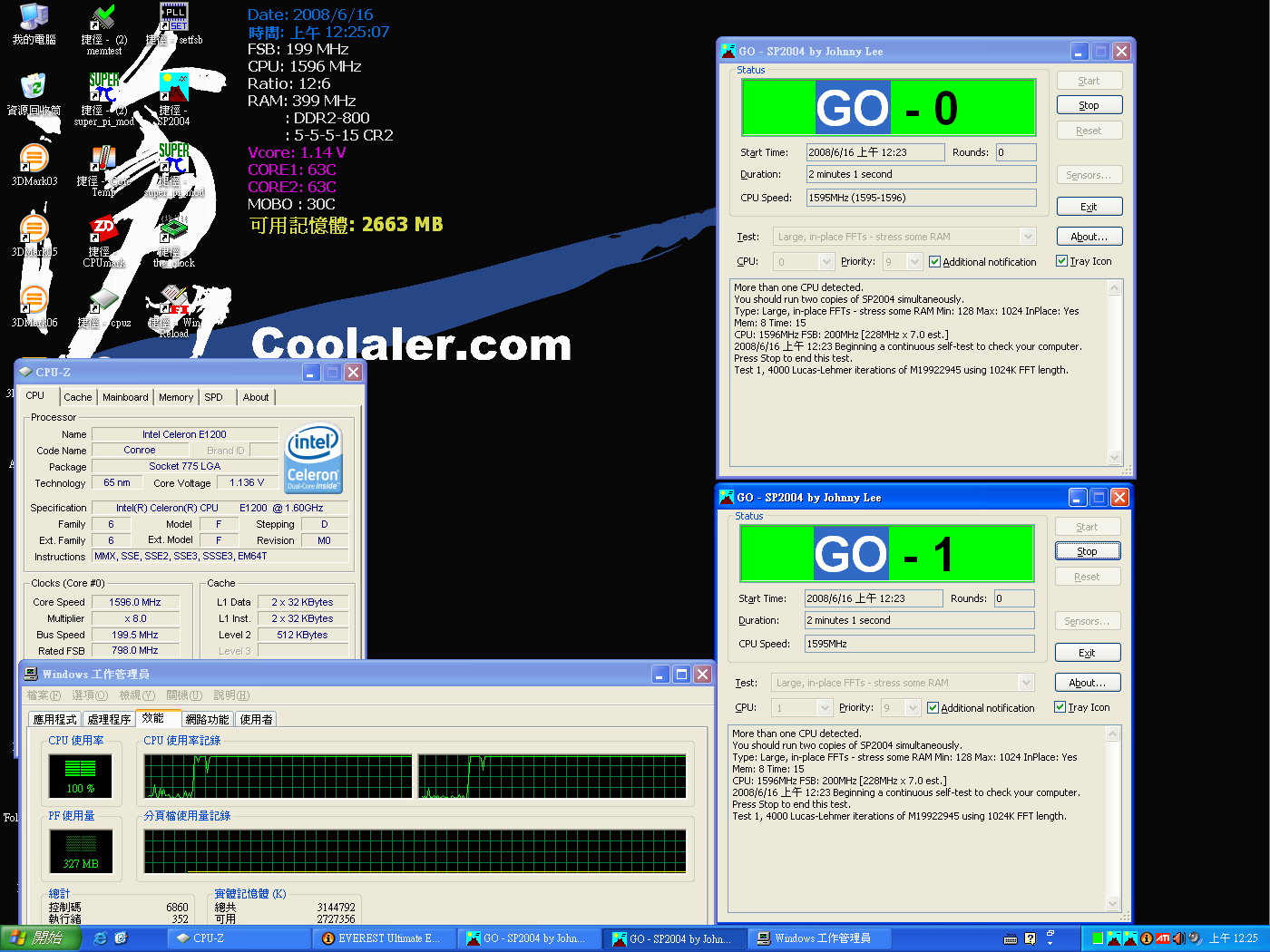Click scrollbar down arrow in GO - 1 log
This screenshot has height=952, width=1270.
point(1113,903)
